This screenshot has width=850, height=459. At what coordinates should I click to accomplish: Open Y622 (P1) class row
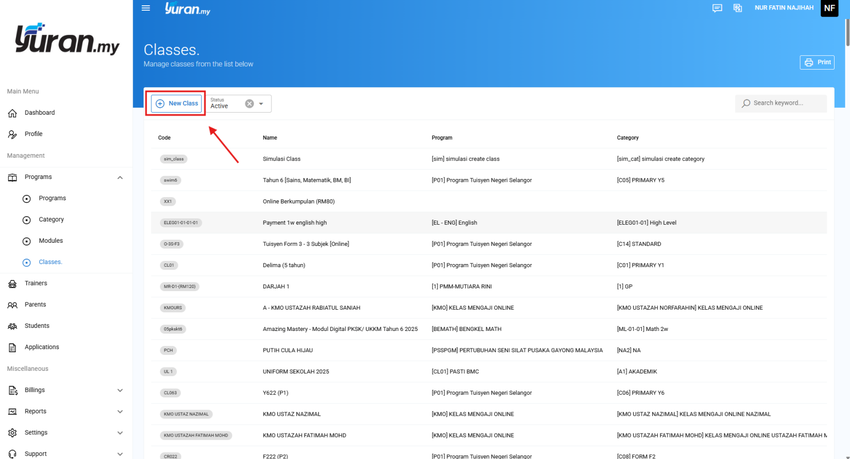275,393
